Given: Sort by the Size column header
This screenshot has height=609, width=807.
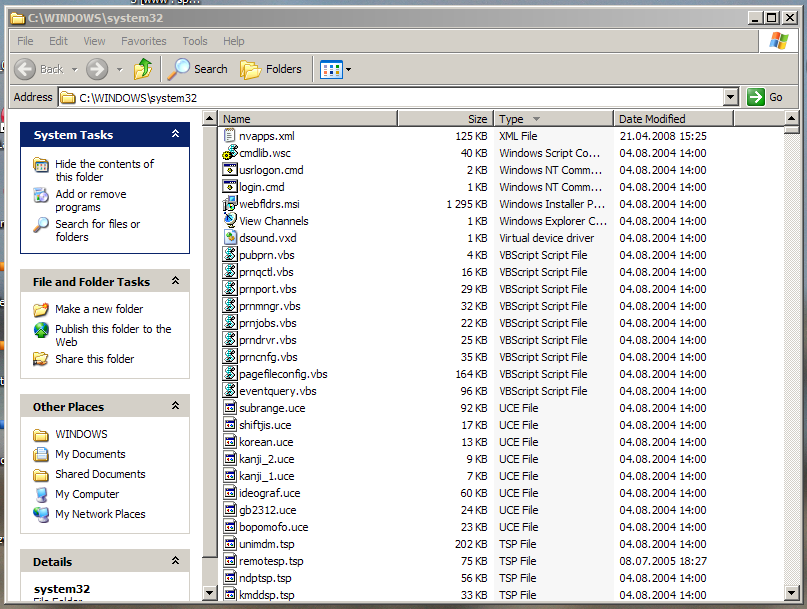Looking at the screenshot, I should 445,119.
